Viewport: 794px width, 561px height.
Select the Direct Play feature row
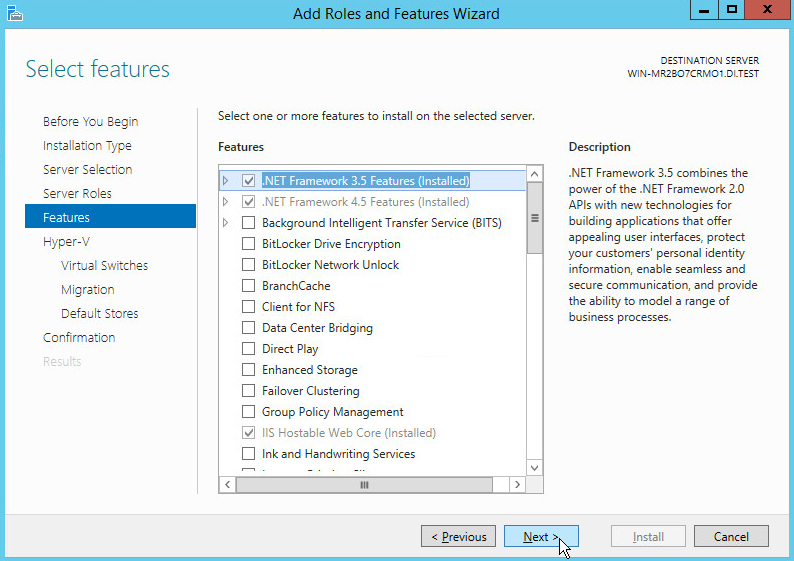click(290, 349)
